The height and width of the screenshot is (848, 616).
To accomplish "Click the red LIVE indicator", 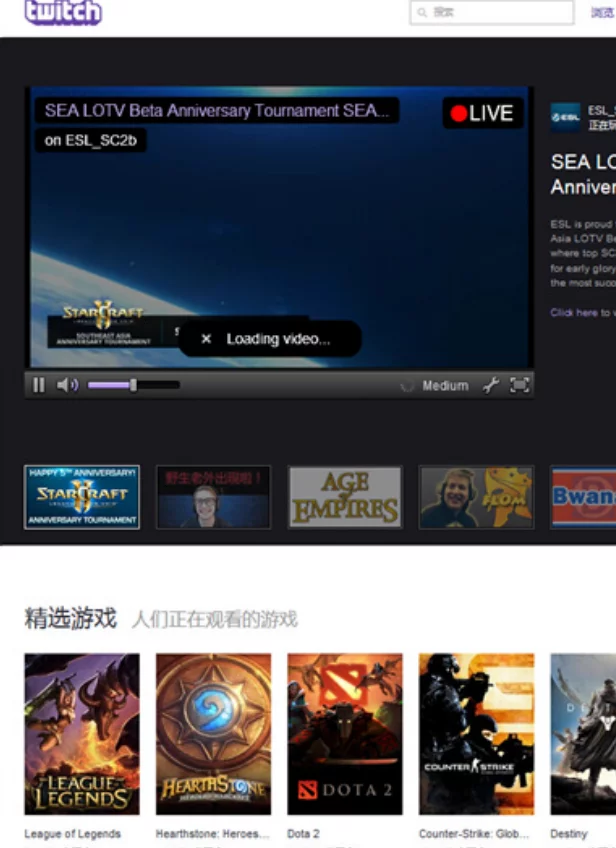I will coord(482,113).
